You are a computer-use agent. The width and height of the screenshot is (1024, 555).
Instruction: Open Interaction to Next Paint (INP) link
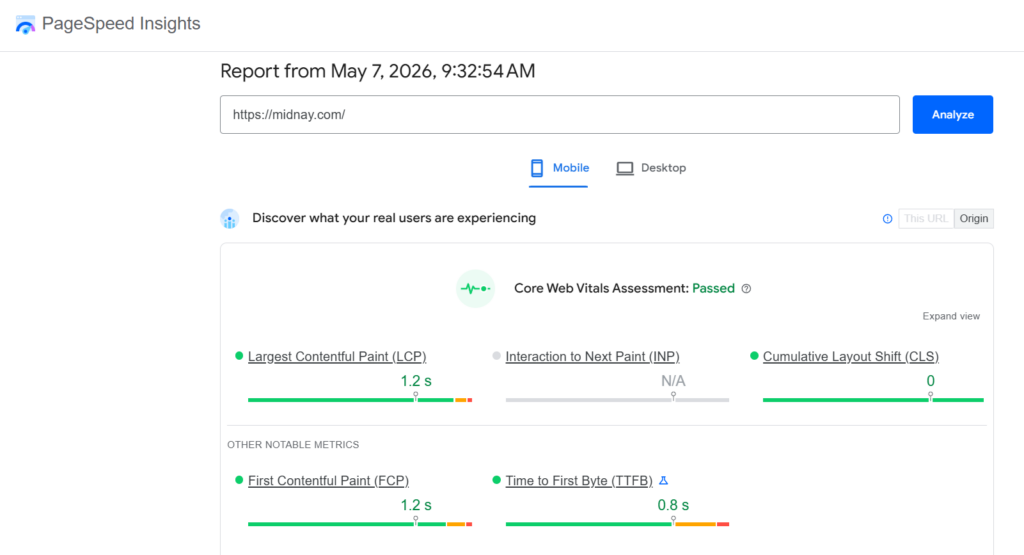coord(592,357)
